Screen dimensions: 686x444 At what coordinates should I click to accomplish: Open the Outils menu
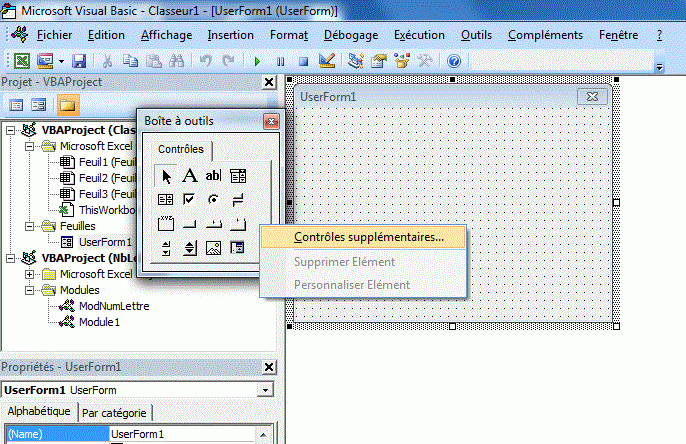[476, 35]
